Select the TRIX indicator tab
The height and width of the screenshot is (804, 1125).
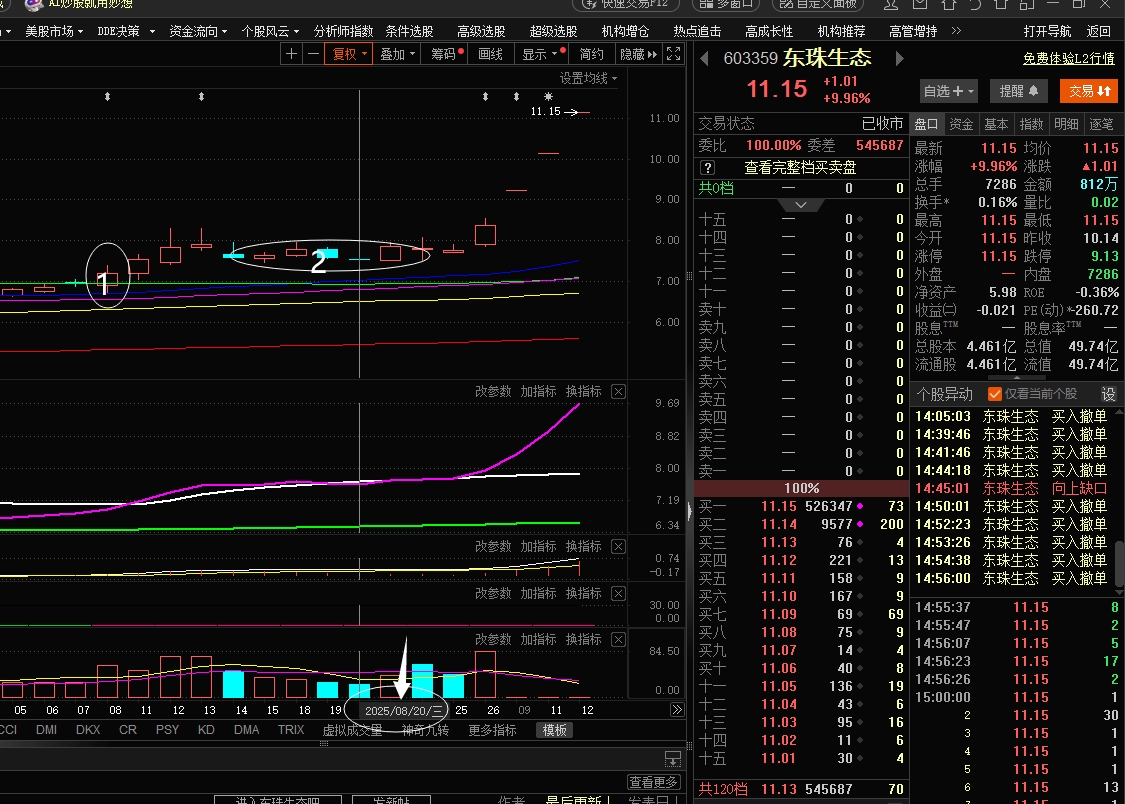(x=291, y=730)
